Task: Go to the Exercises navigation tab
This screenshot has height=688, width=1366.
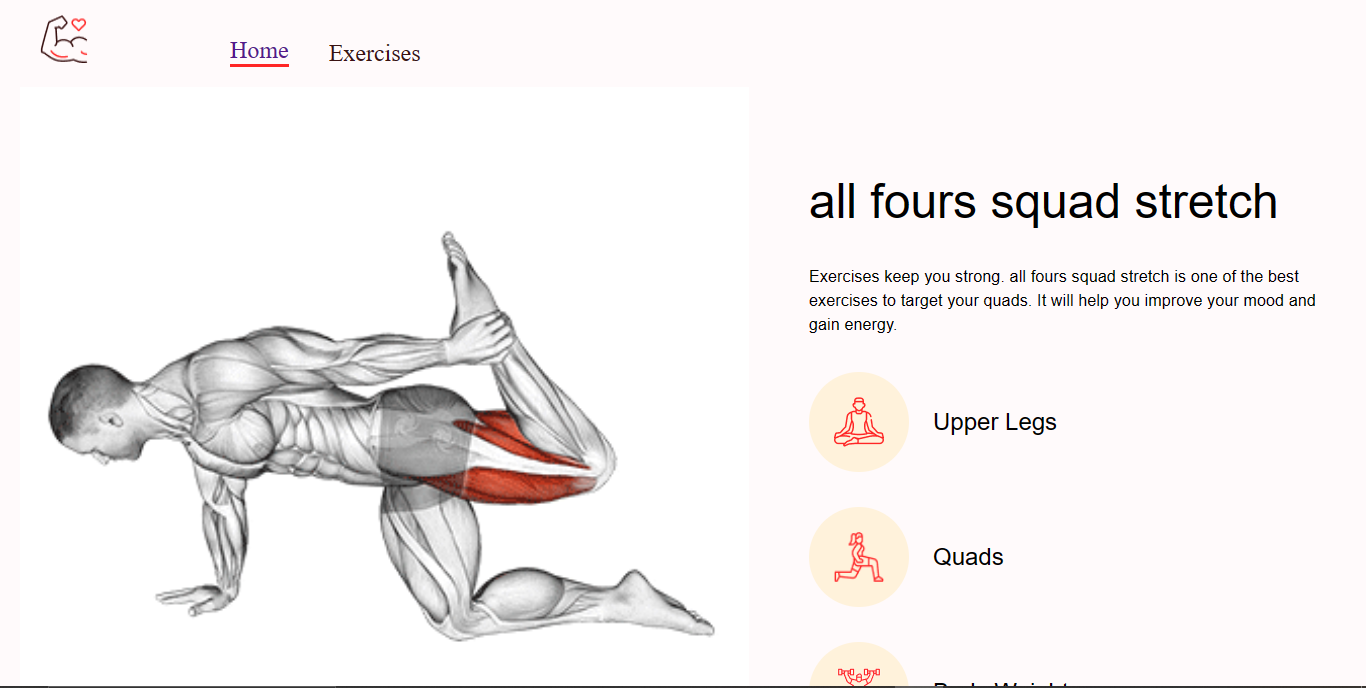Action: [374, 54]
